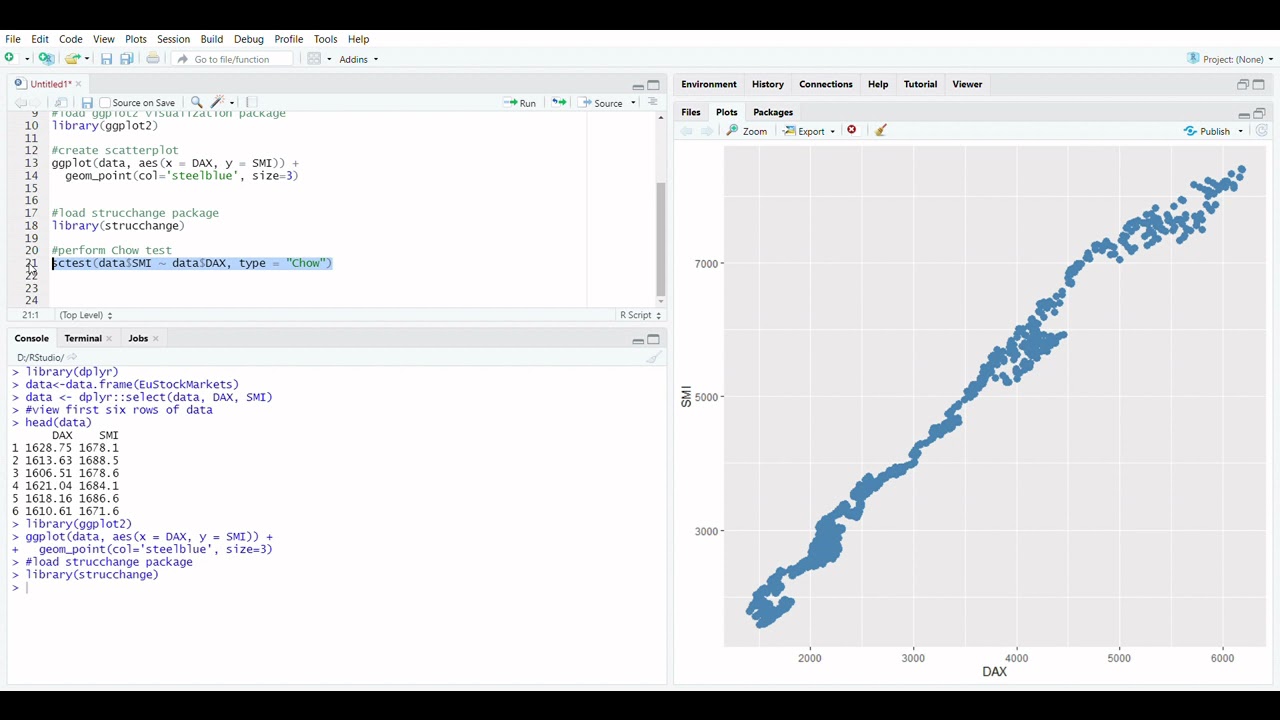Viewport: 1280px width, 720px height.
Task: Open the Code Tools dropdown arrow
Action: click(232, 103)
